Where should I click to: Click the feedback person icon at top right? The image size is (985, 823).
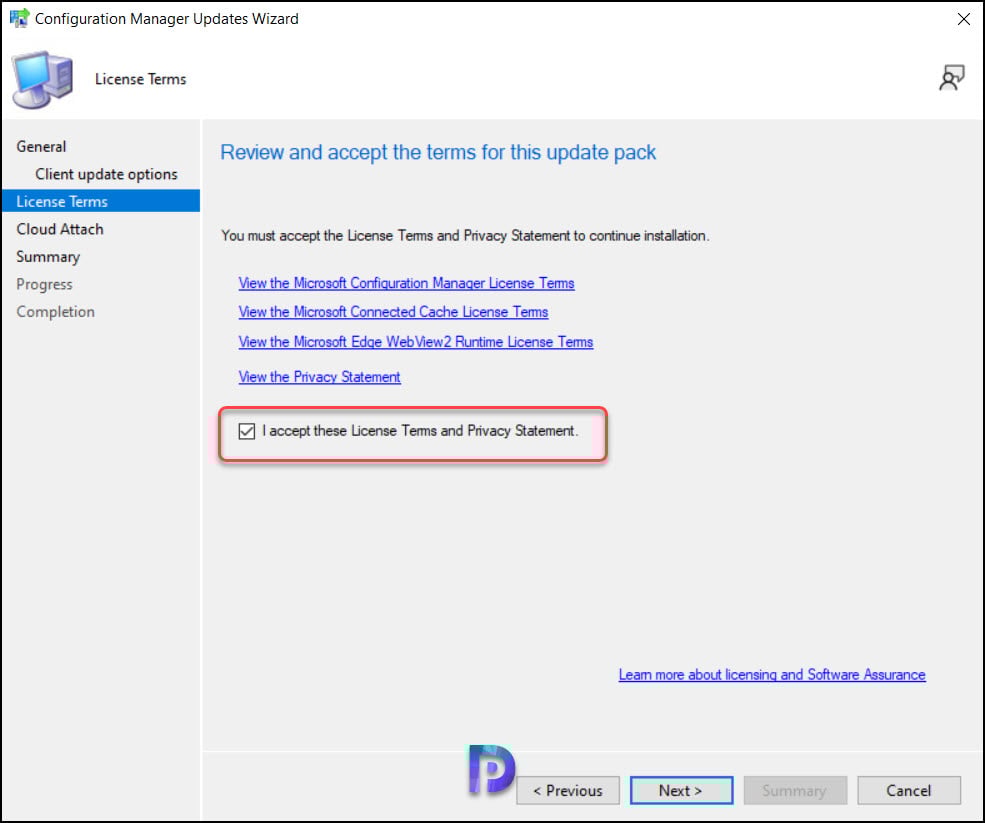[x=951, y=78]
